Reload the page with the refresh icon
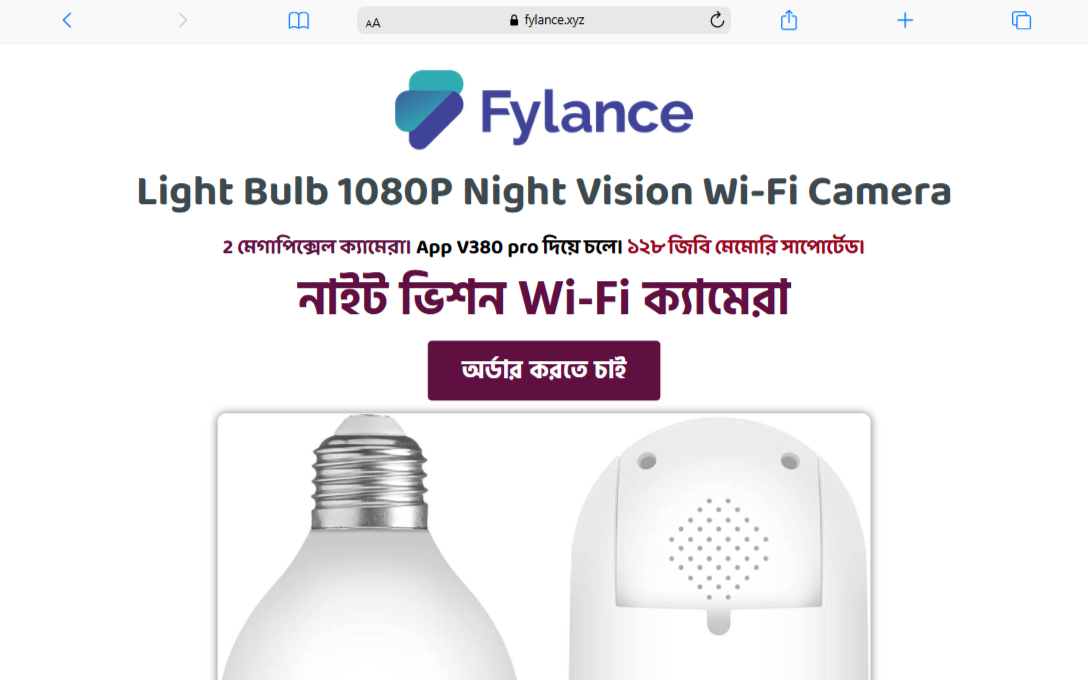Image resolution: width=1088 pixels, height=680 pixels. tap(717, 20)
